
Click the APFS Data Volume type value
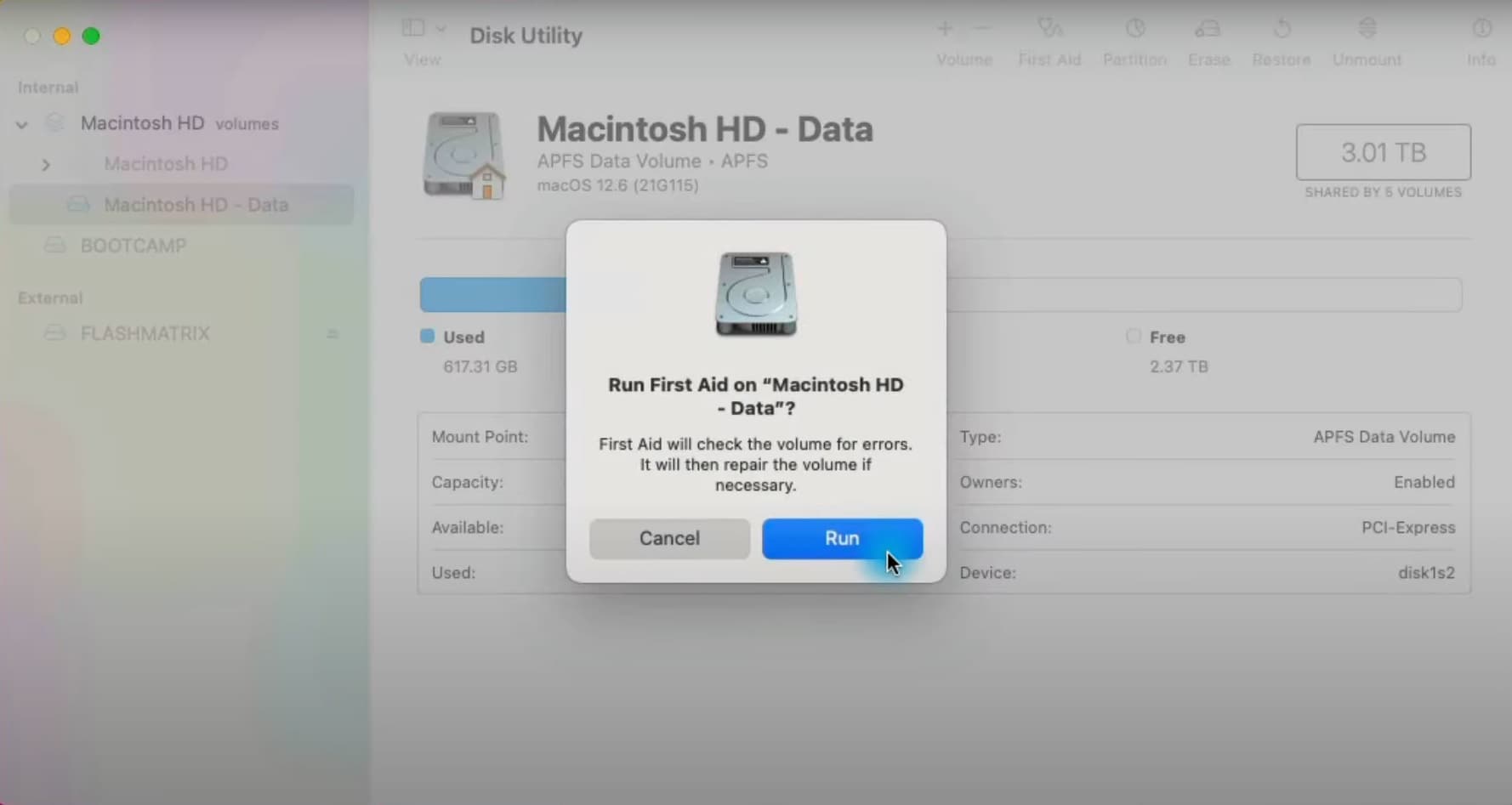click(1384, 437)
